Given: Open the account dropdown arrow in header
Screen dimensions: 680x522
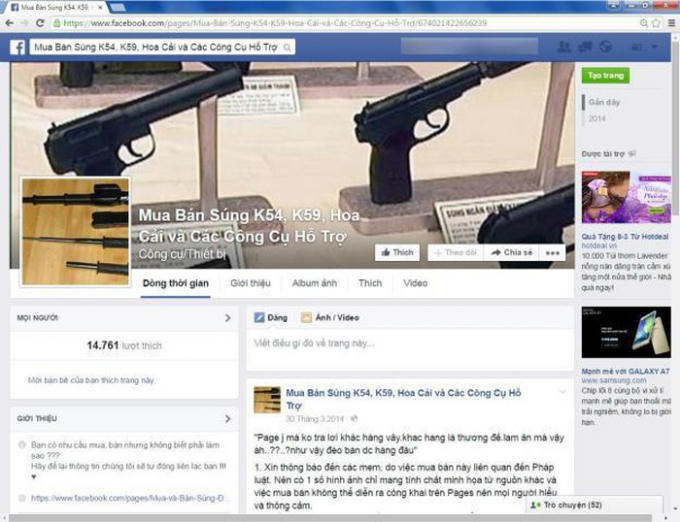Looking at the screenshot, I should [x=655, y=47].
